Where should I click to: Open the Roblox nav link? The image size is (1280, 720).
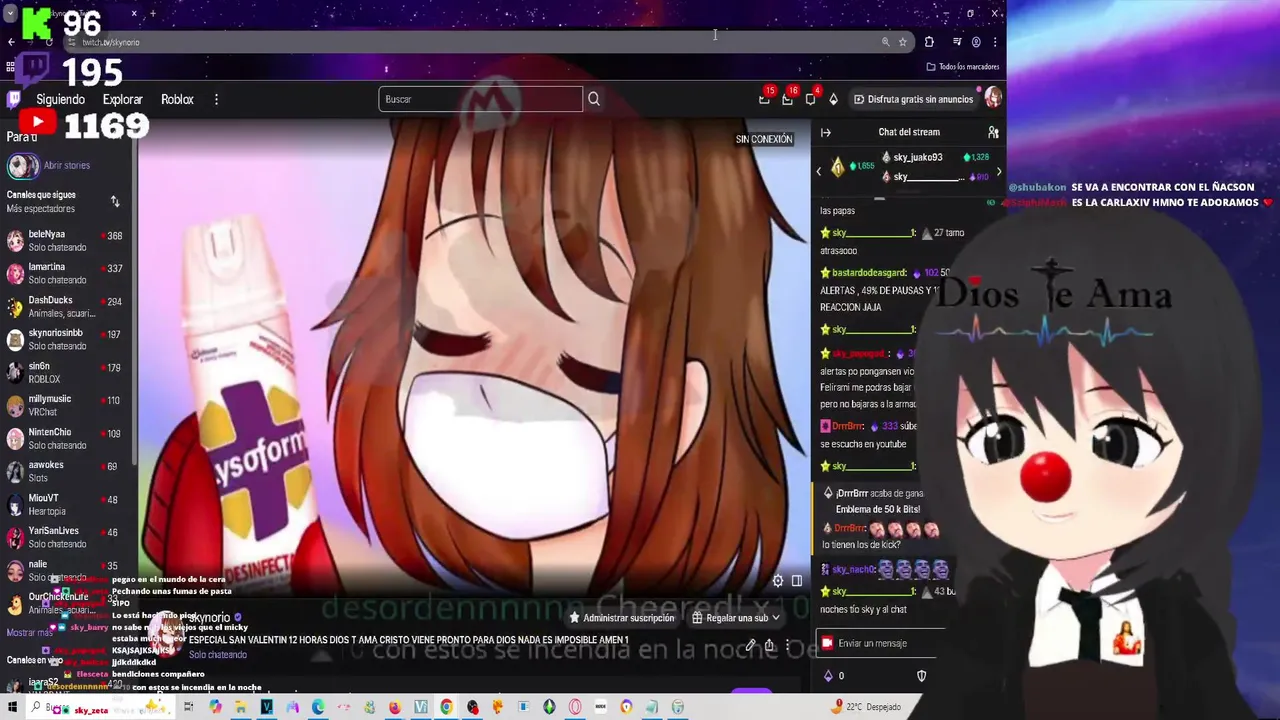[177, 99]
